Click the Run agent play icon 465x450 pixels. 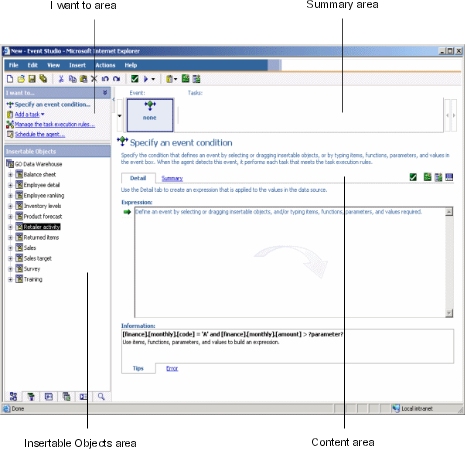tap(146, 79)
